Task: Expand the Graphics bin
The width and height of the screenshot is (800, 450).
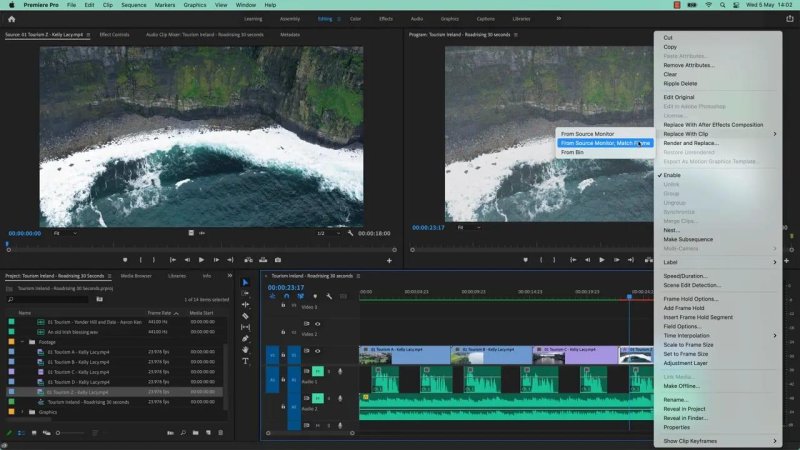Action: click(x=22, y=412)
